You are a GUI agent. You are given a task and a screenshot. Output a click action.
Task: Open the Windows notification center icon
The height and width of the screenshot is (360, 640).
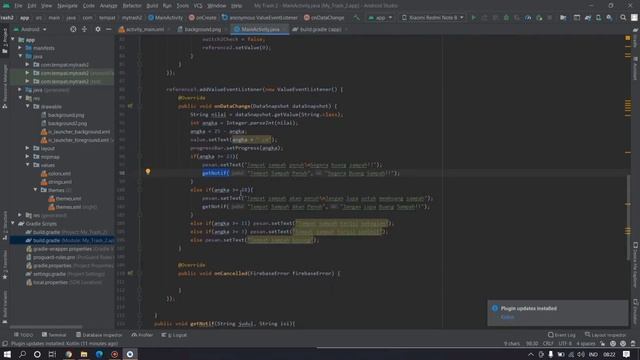626,354
